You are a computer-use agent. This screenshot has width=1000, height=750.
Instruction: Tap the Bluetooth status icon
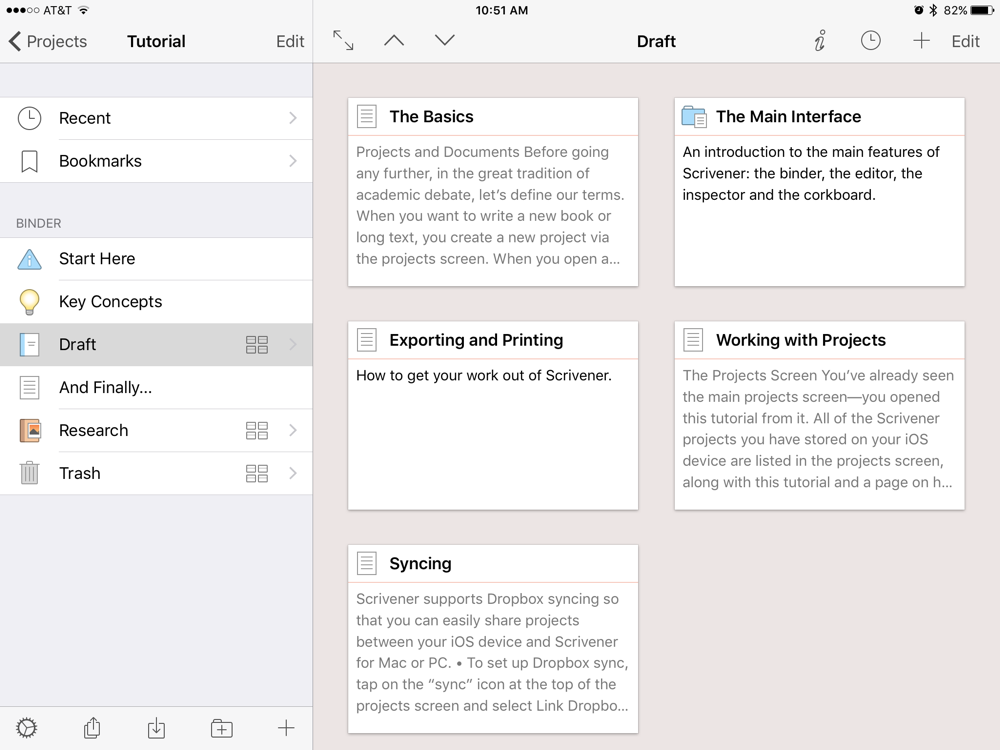[x=933, y=10]
